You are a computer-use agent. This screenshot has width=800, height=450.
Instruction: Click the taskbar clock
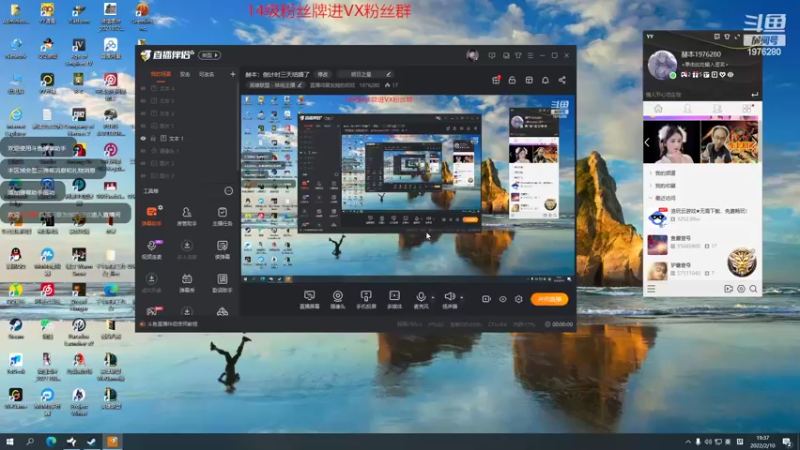[x=762, y=441]
